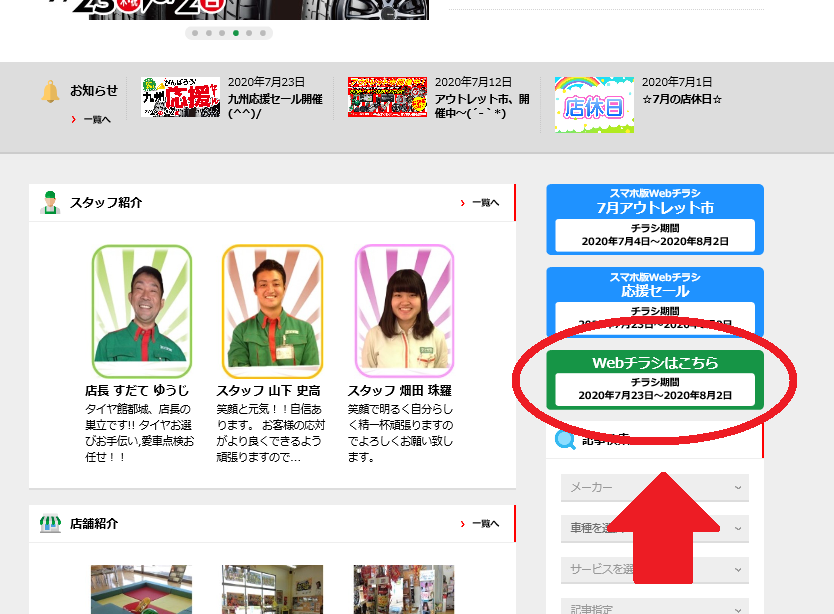Open 一覧へ link in スタッフ紹介 header
Viewport: 834px width, 614px height.
pyautogui.click(x=484, y=203)
